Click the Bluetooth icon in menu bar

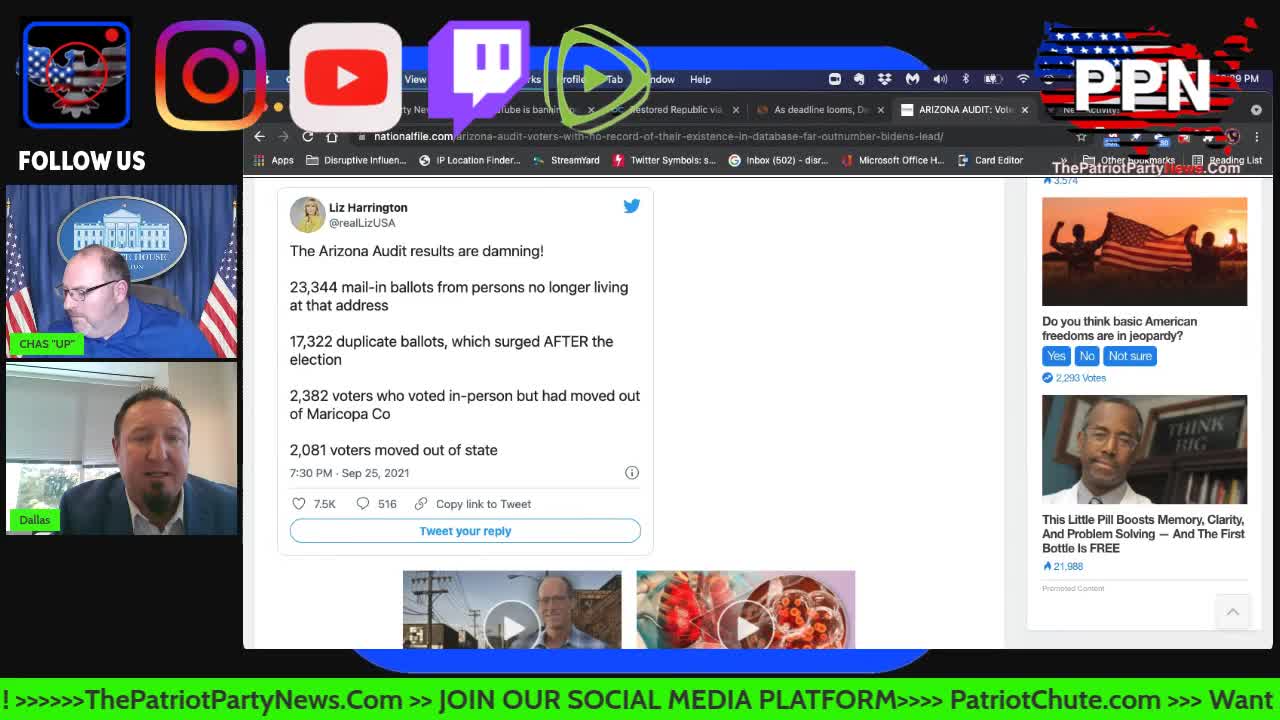965,79
